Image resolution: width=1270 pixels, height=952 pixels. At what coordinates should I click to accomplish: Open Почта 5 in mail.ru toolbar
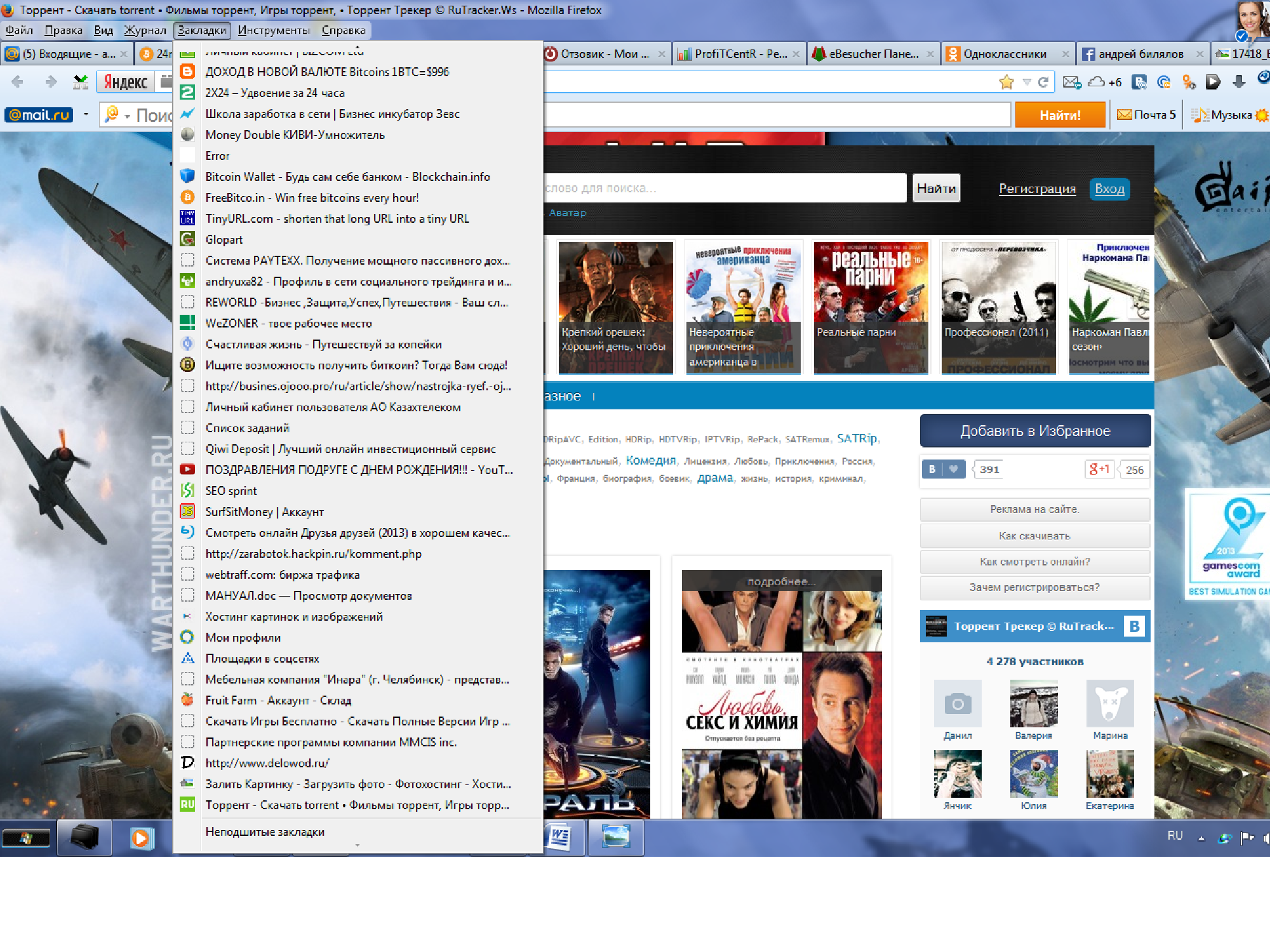click(1146, 115)
